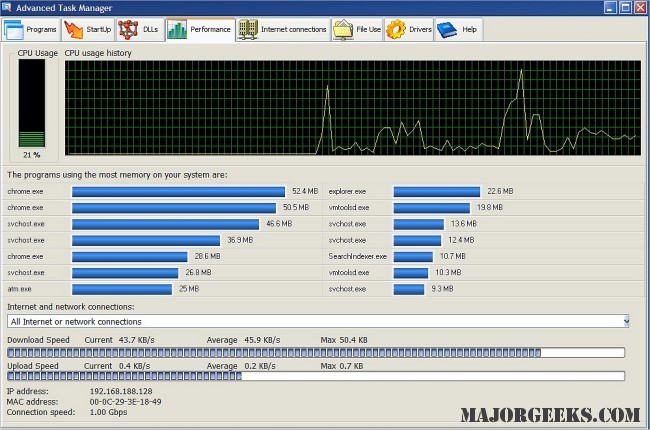
Task: Click the 52.4 MB chrome.exe memory bar
Action: [x=178, y=191]
